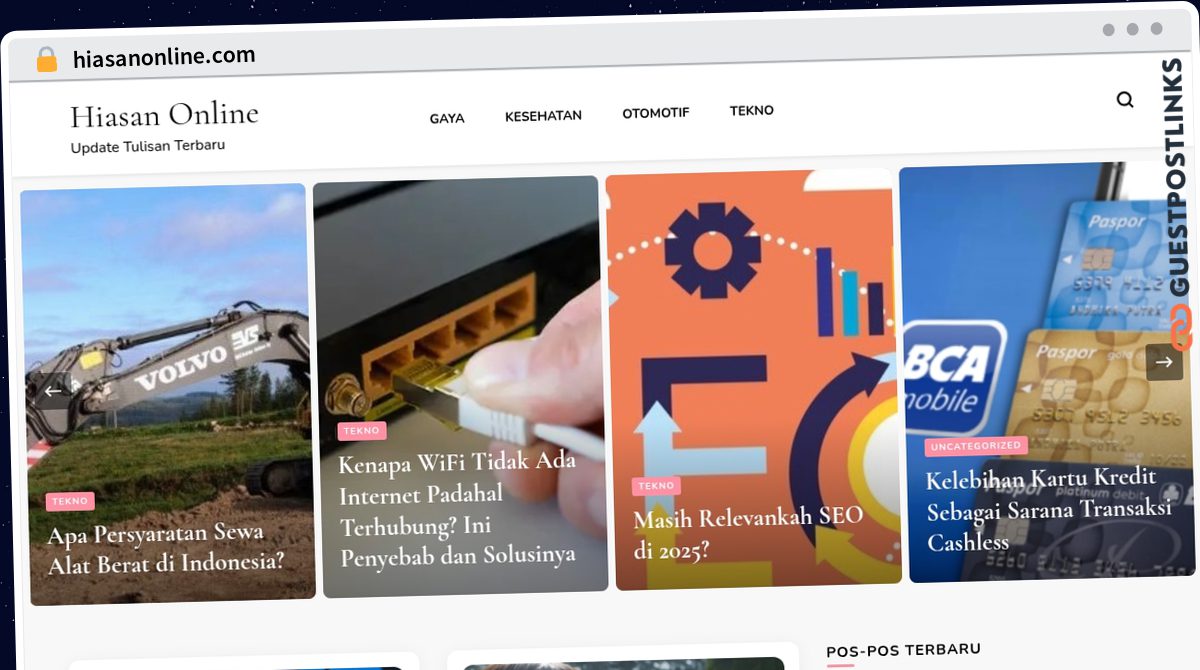The height and width of the screenshot is (670, 1200).
Task: Open the search magnifier icon
Action: [x=1125, y=100]
